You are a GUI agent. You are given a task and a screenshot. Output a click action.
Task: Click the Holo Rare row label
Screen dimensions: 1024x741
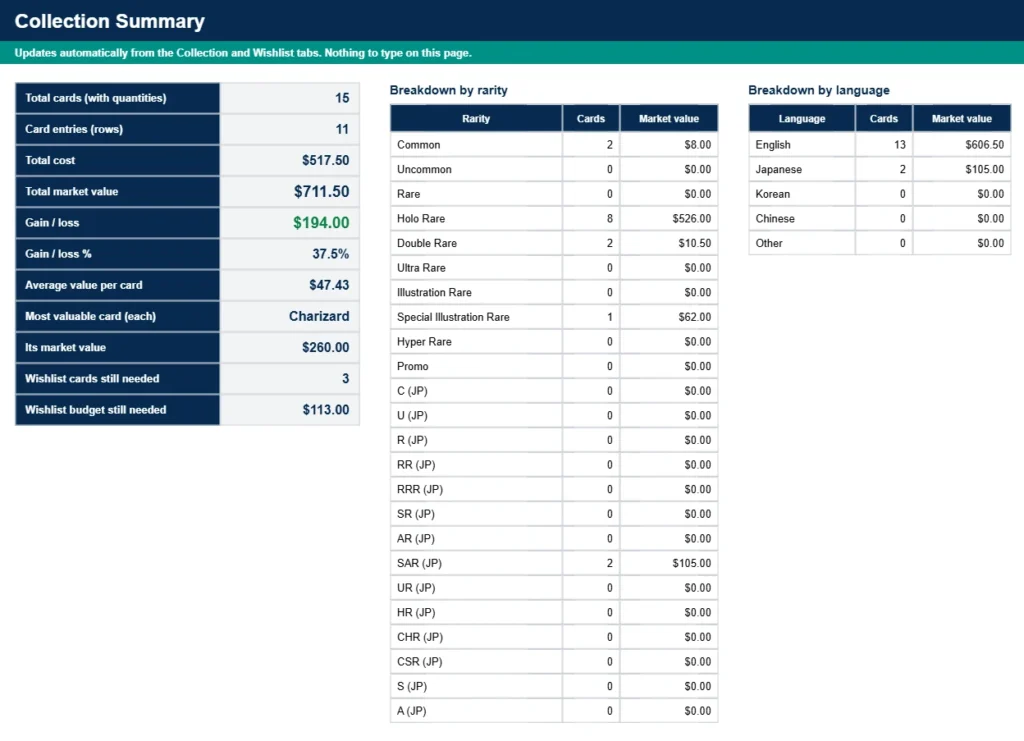point(421,219)
